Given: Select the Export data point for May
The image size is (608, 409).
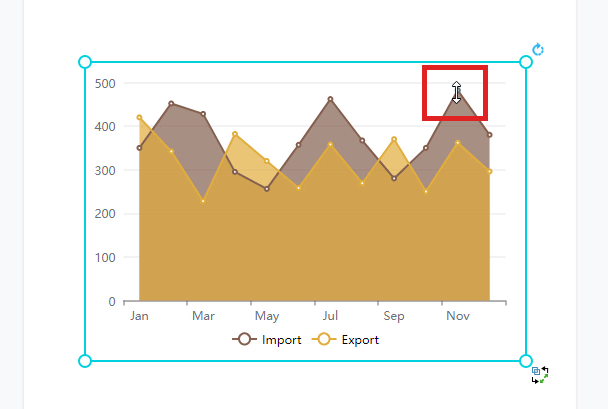Looking at the screenshot, I should coord(267,161).
